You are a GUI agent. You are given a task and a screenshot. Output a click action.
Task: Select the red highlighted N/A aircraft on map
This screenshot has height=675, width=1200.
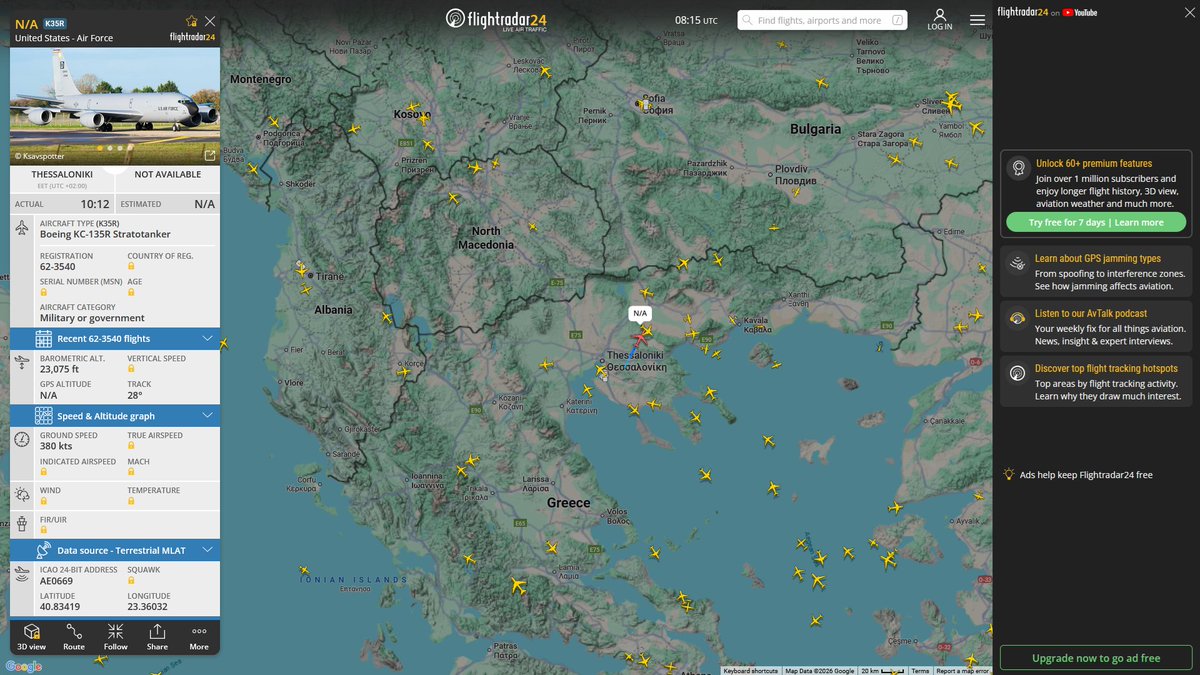[x=640, y=339]
